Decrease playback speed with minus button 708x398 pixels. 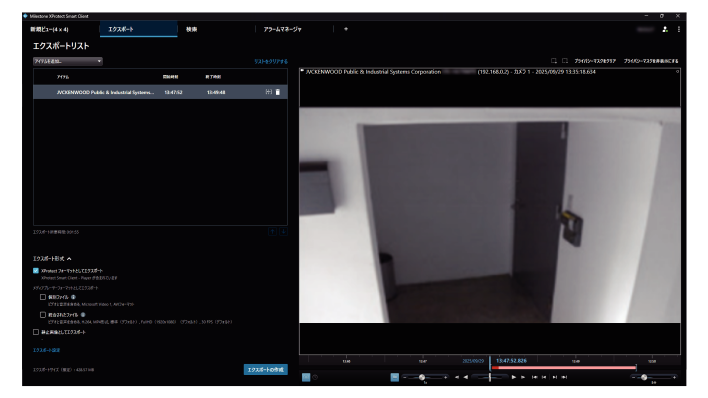(405, 377)
